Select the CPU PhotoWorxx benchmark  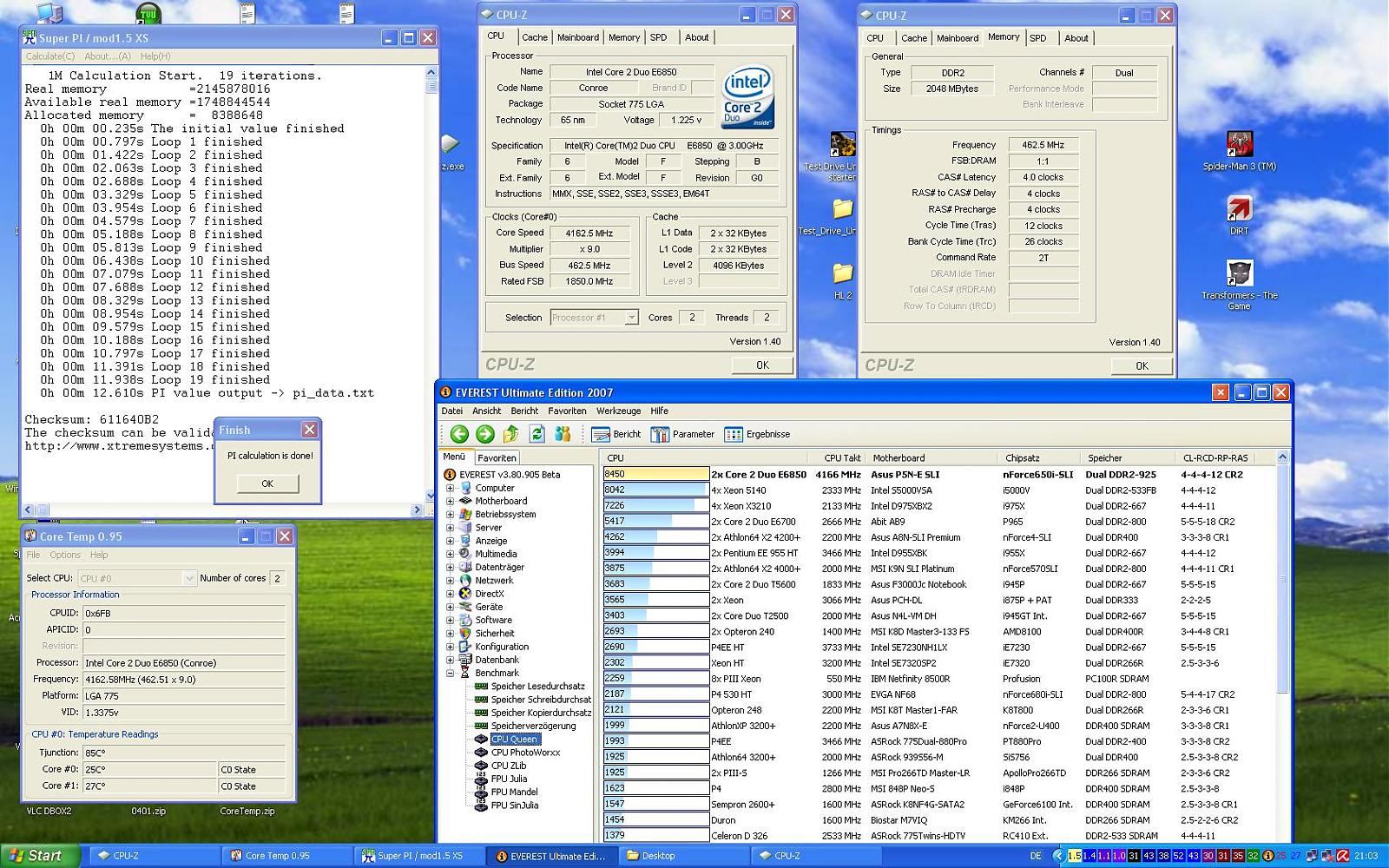525,753
